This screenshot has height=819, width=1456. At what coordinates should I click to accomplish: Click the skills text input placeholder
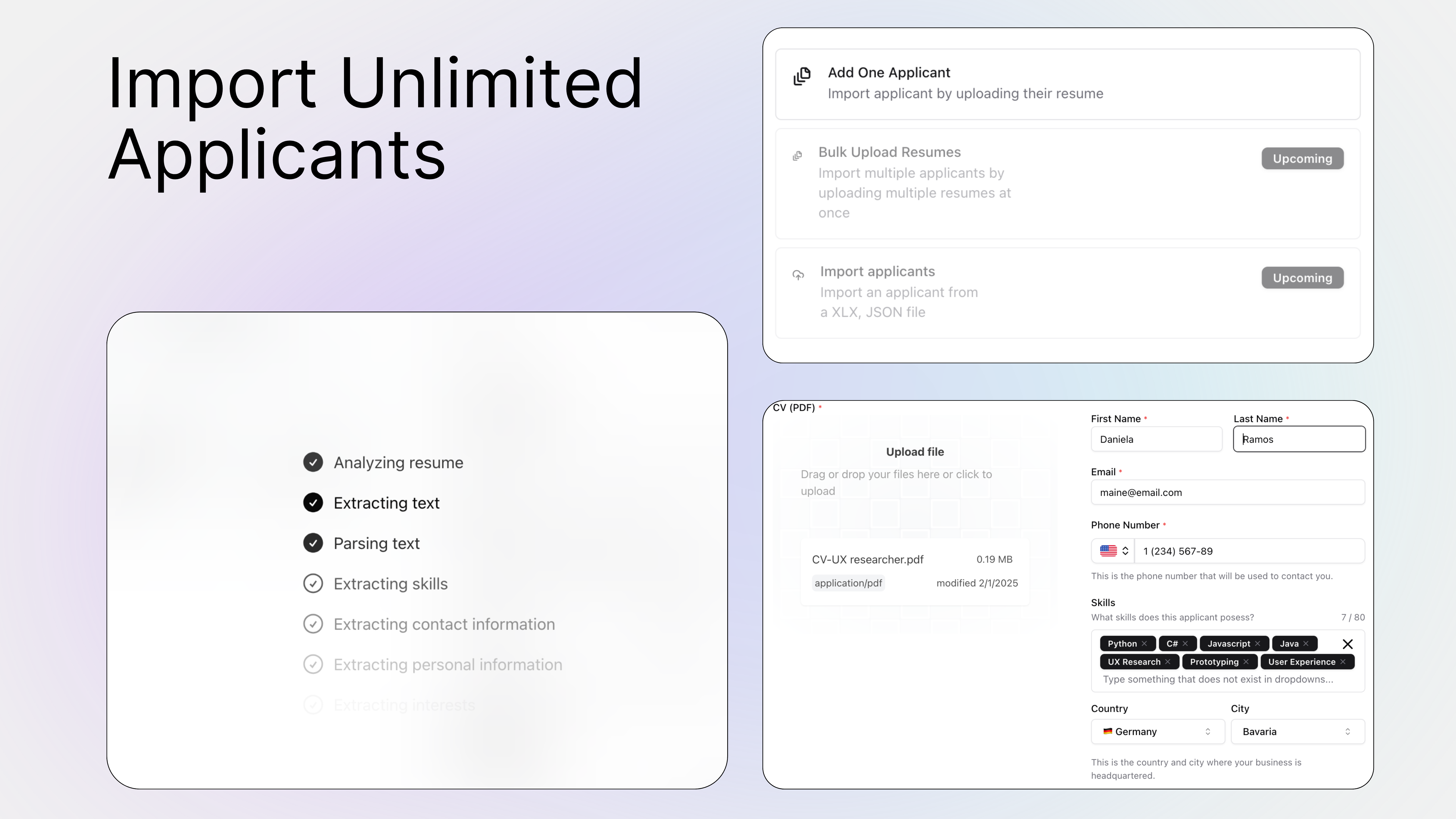(1218, 679)
